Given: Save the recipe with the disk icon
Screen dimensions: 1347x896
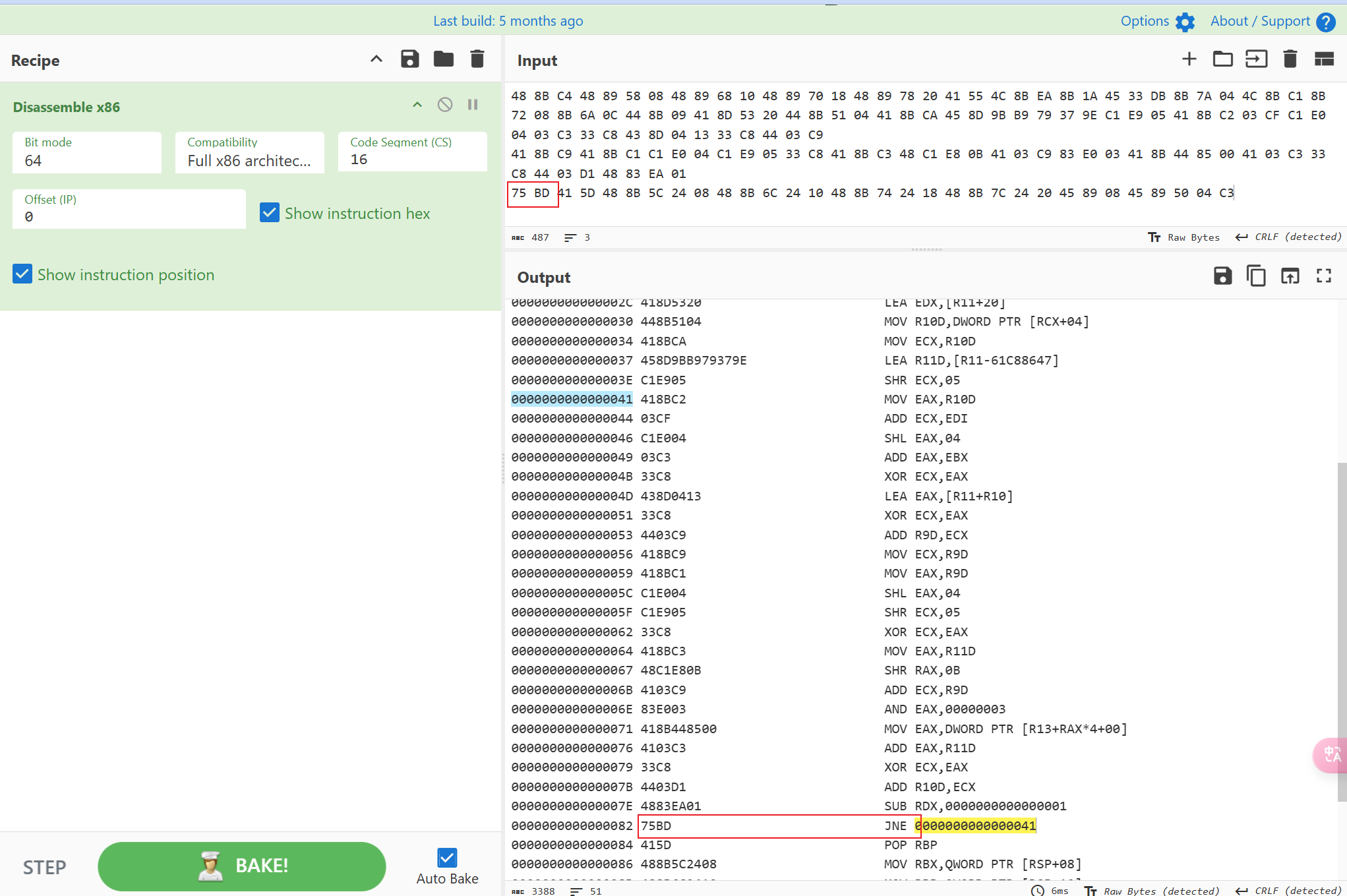Looking at the screenshot, I should 409,59.
